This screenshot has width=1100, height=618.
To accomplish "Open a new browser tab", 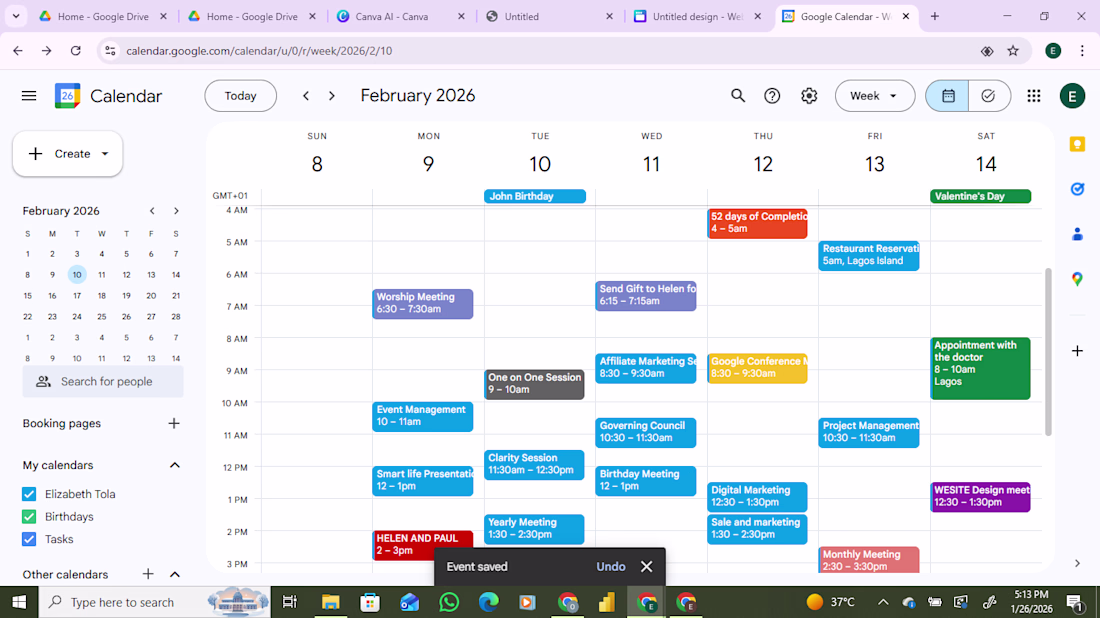I will (934, 16).
